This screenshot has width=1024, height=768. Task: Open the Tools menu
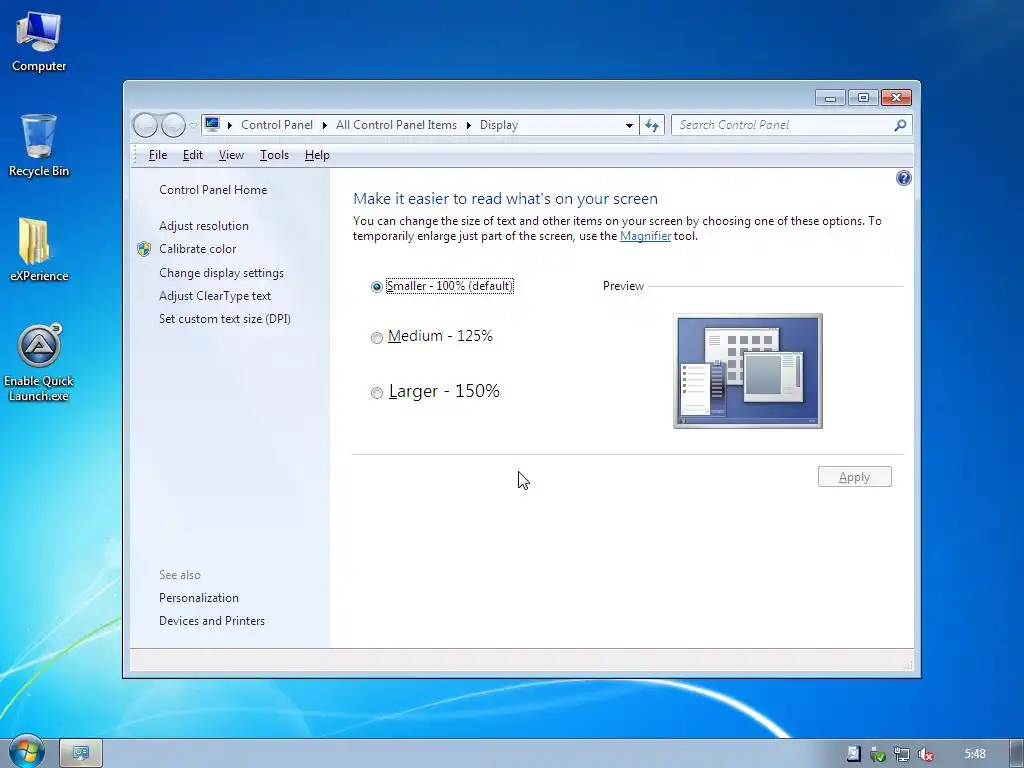[274, 155]
